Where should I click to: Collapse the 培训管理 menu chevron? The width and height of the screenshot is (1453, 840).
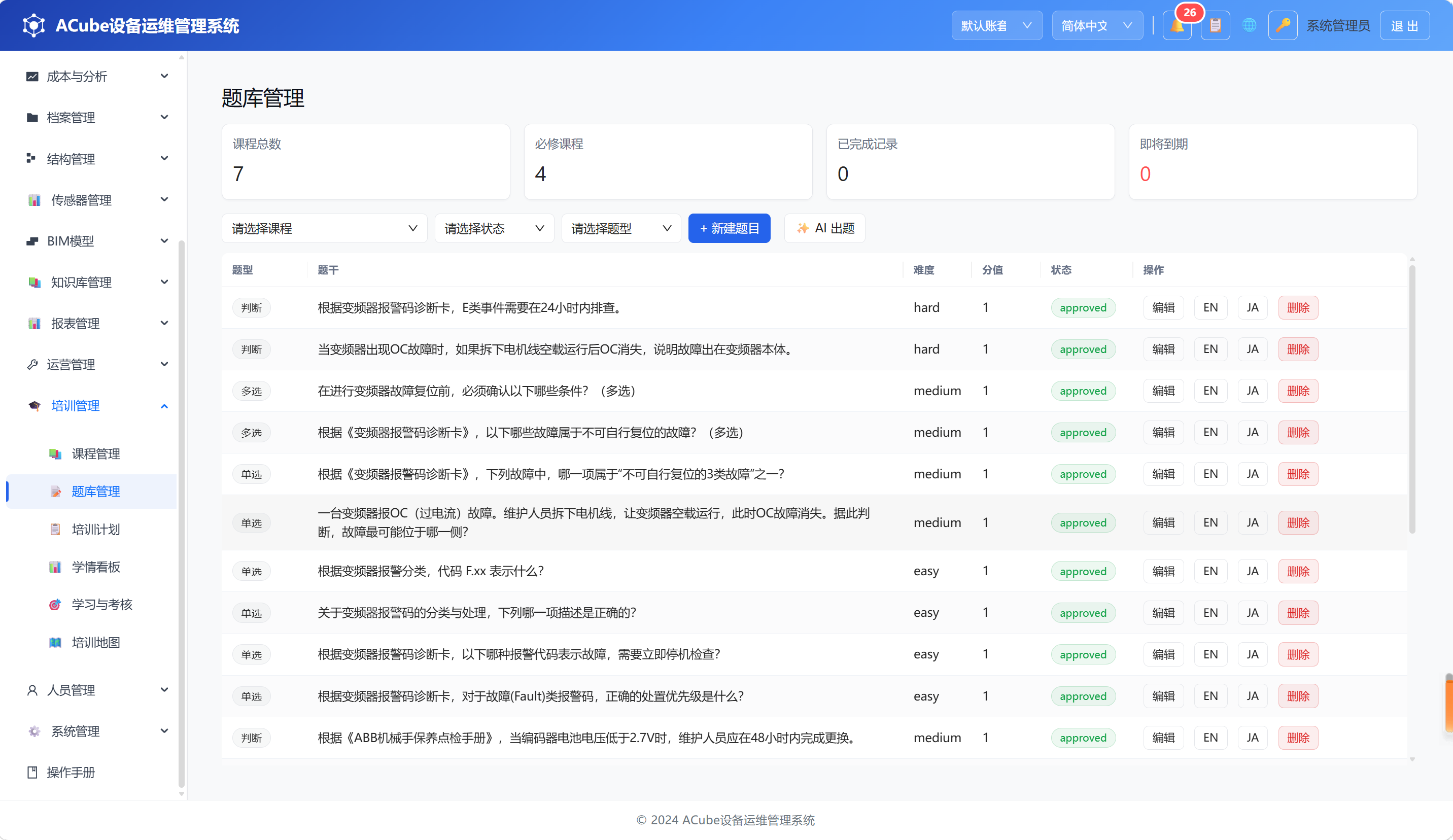coord(164,406)
